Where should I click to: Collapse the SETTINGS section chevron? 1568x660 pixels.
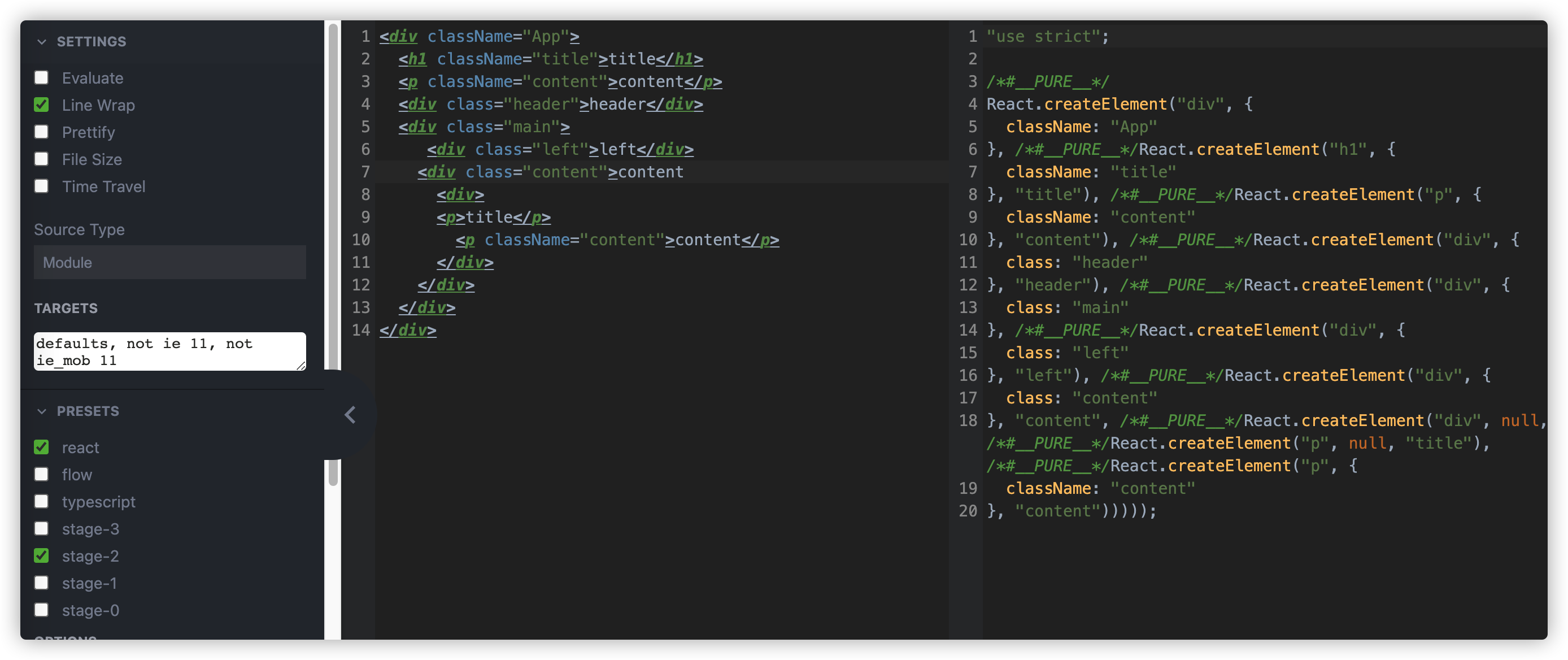(x=41, y=41)
